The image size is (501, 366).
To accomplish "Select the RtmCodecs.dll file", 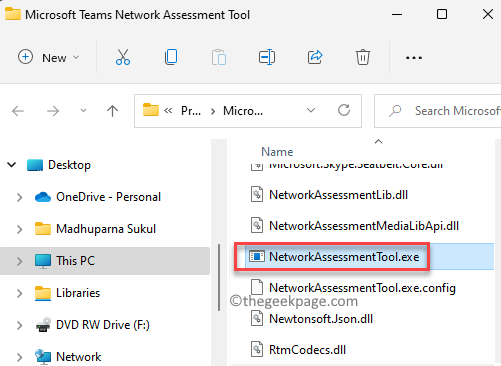I will click(x=307, y=350).
